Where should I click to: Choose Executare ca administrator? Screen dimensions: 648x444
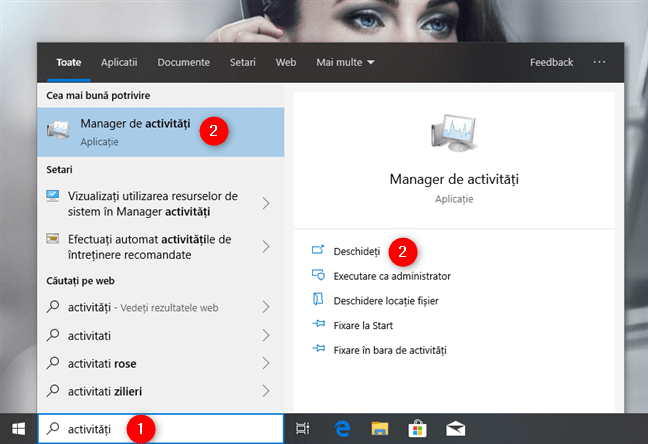tap(392, 275)
